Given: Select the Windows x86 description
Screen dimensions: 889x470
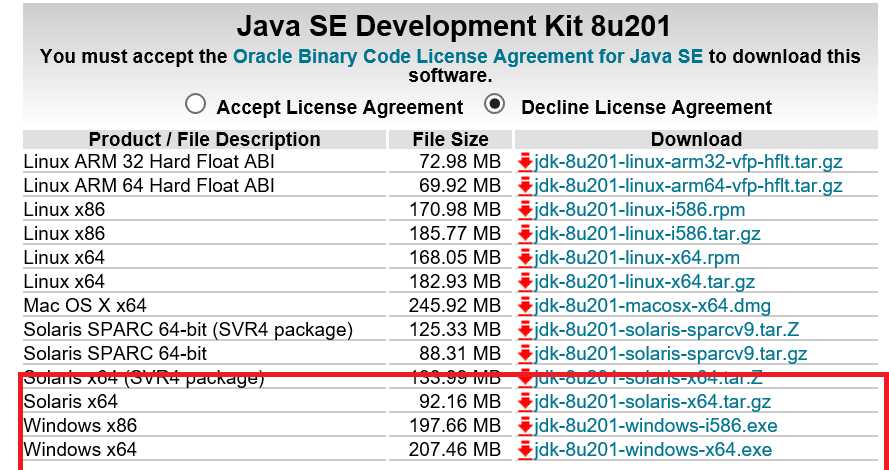Looking at the screenshot, I should 80,426.
